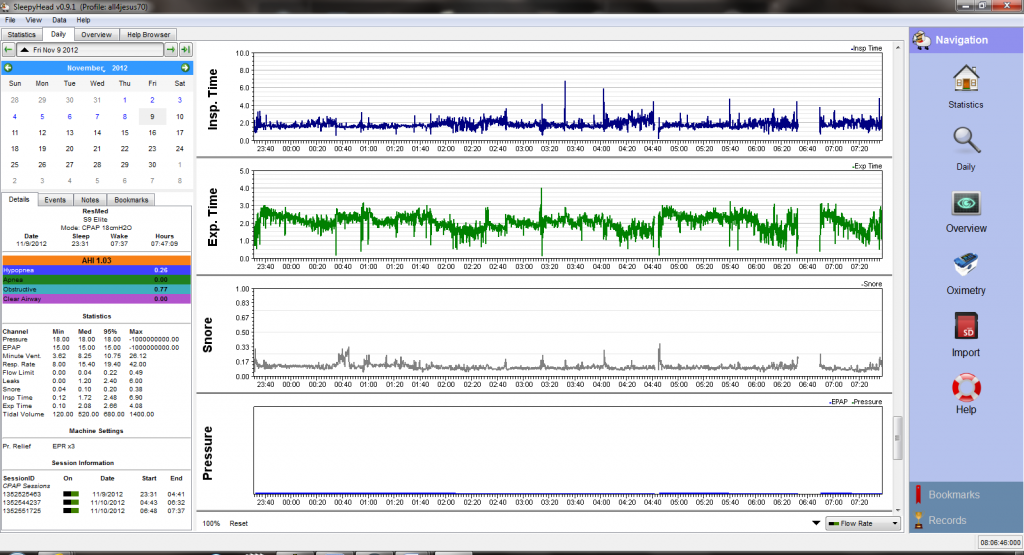Open Records section in sidebar

(x=966, y=520)
